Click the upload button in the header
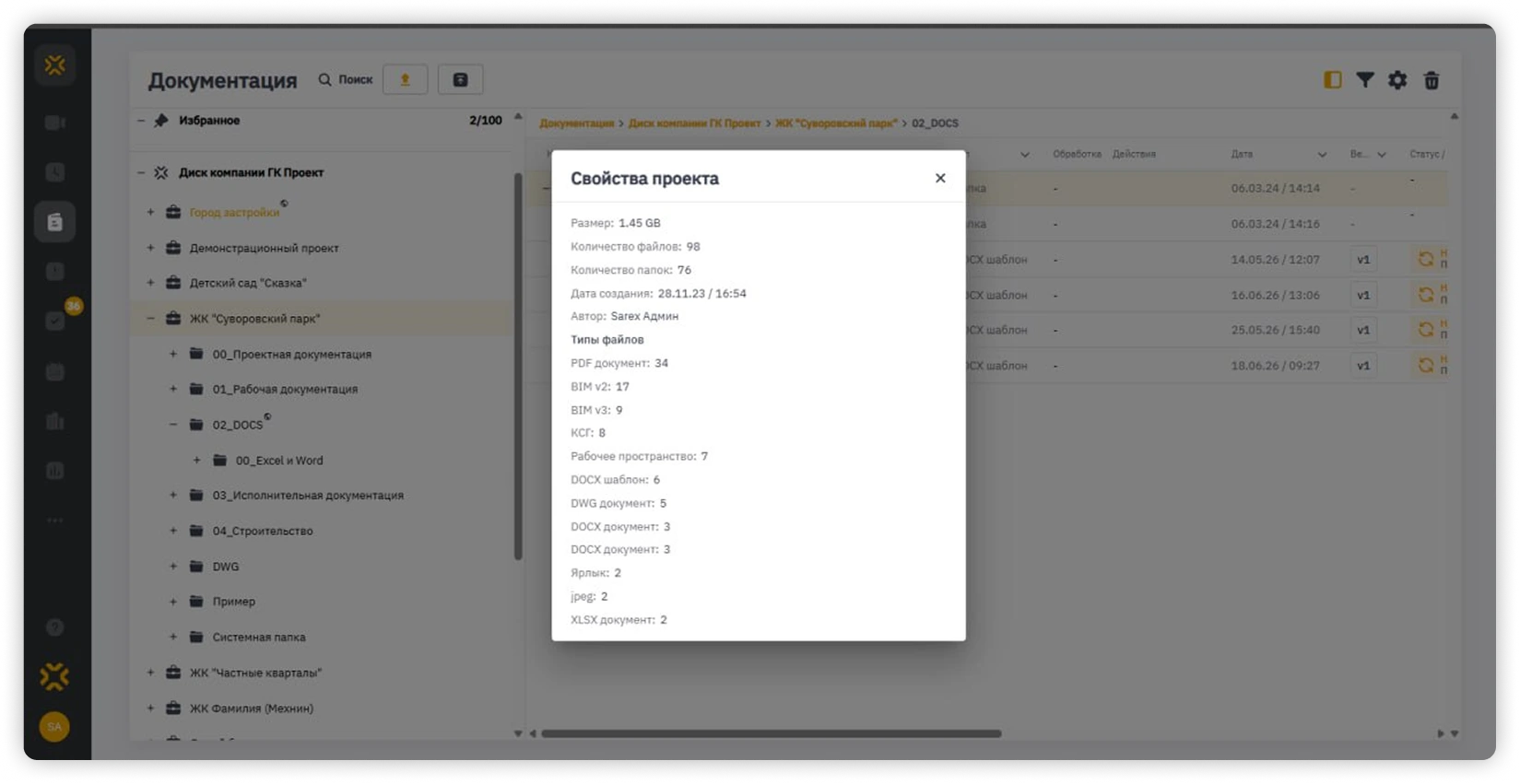This screenshot has width=1520, height=784. click(405, 80)
